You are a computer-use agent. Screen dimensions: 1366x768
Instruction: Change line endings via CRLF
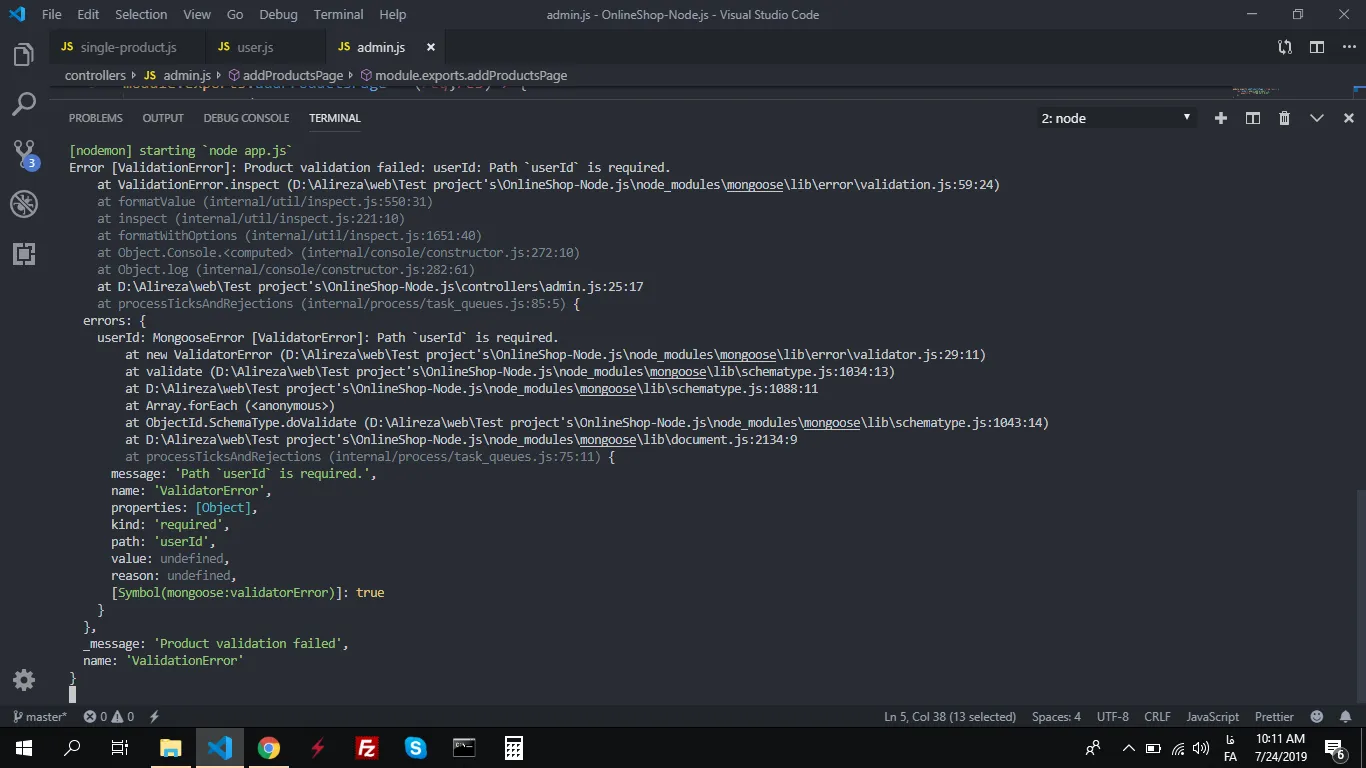pos(1157,717)
